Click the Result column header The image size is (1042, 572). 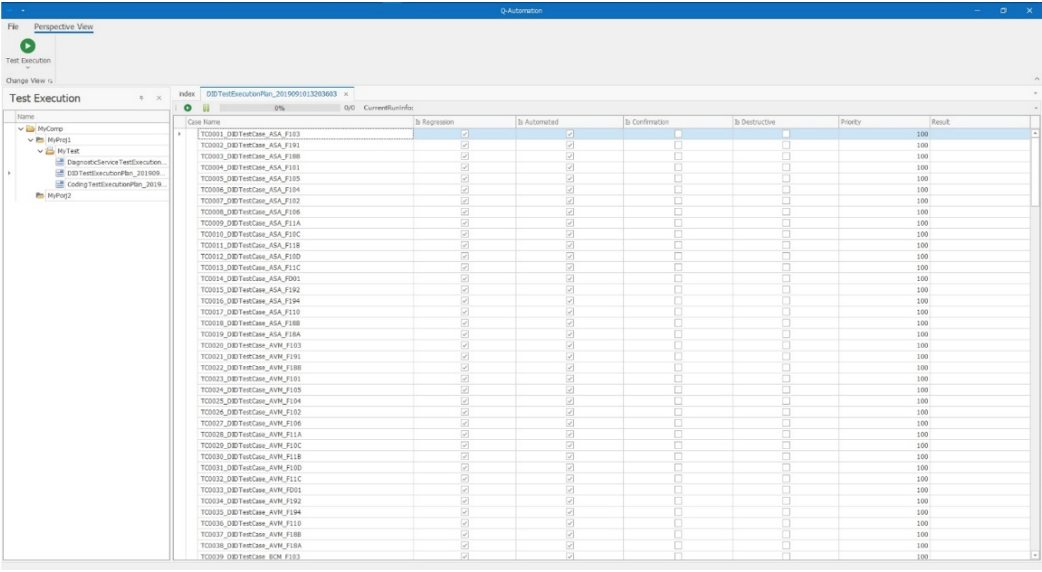980,122
